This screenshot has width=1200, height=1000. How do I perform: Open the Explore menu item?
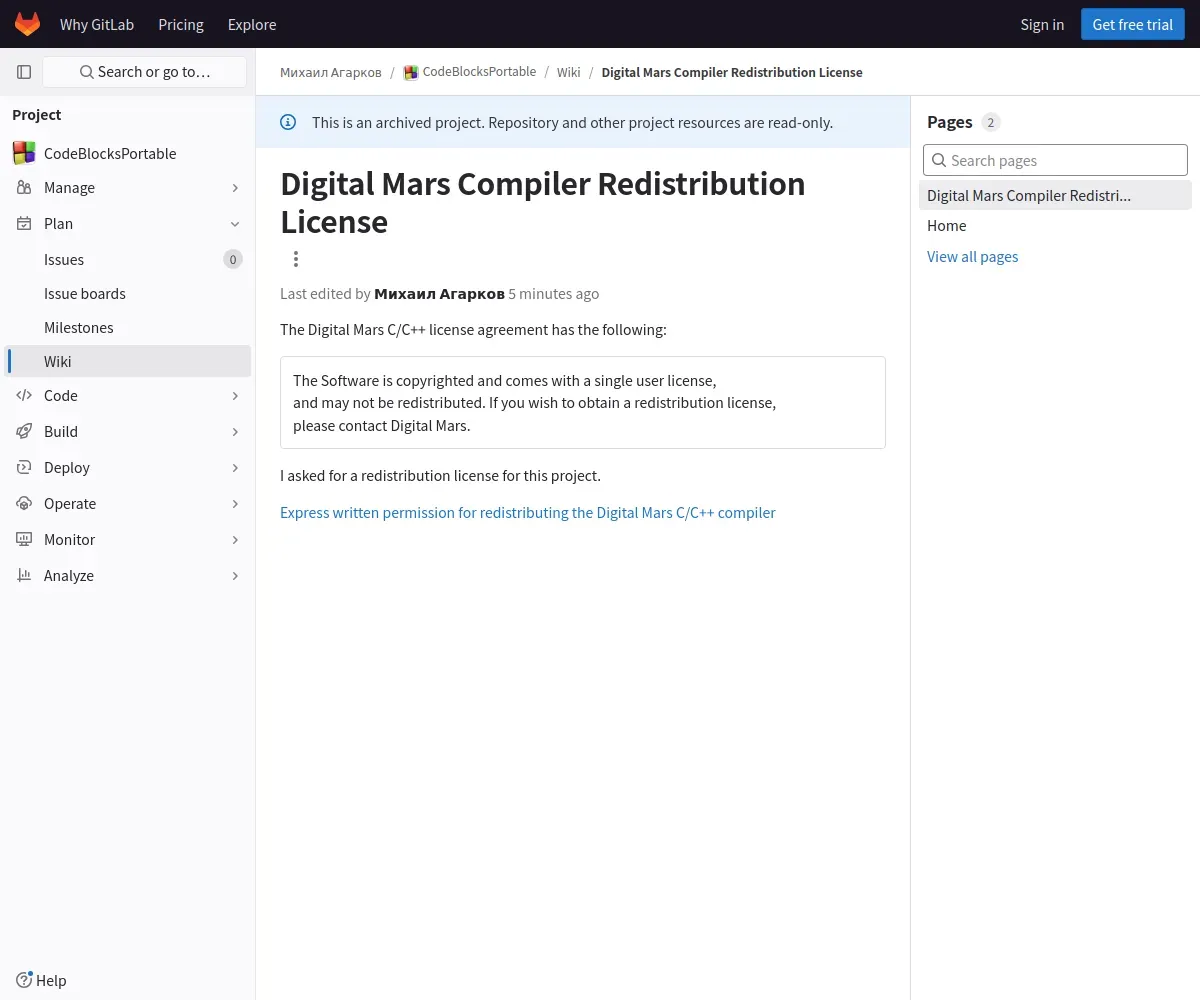[x=252, y=24]
